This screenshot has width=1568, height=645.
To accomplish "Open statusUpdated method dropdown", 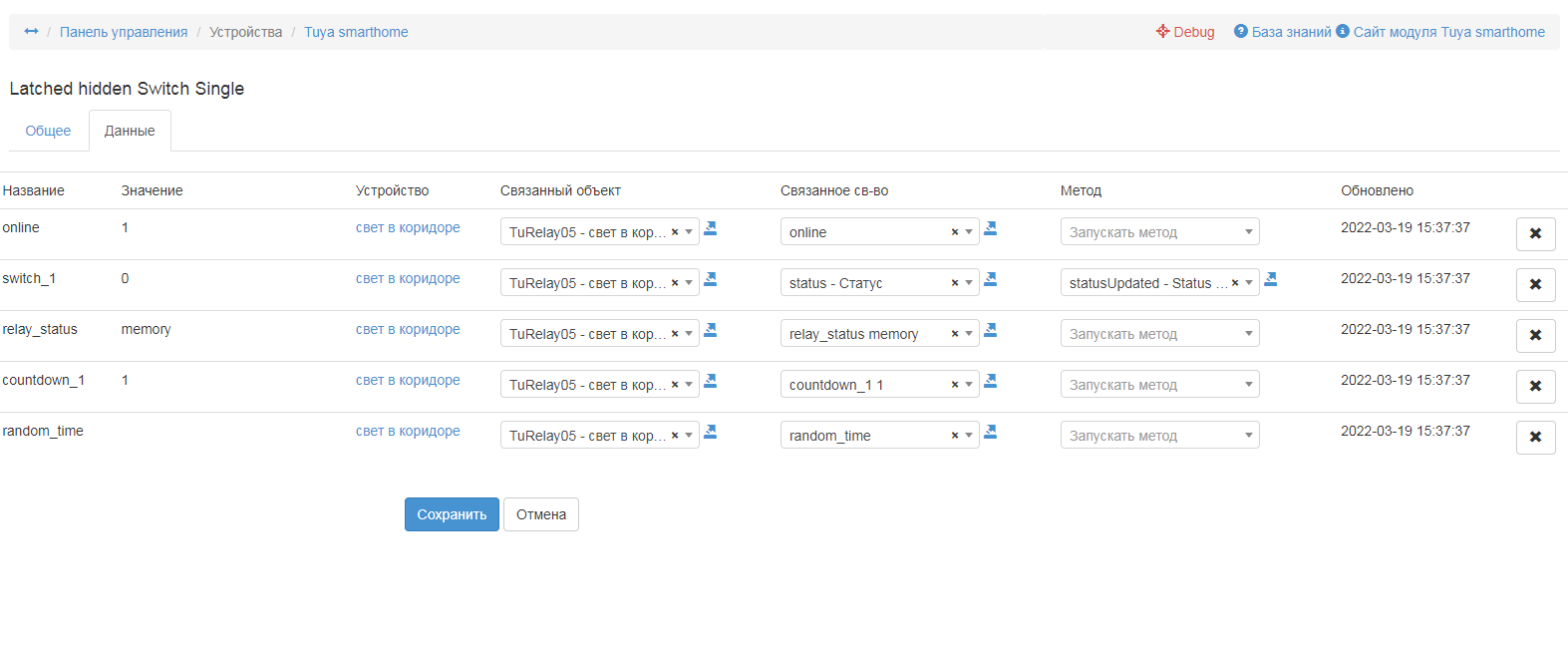I will click(x=1249, y=283).
